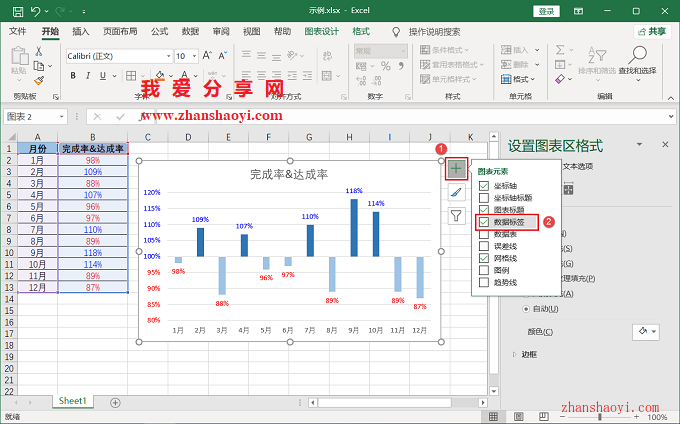Viewport: 680px width, 424px height.
Task: Switch to Normal view icon in status bar
Action: click(493, 417)
